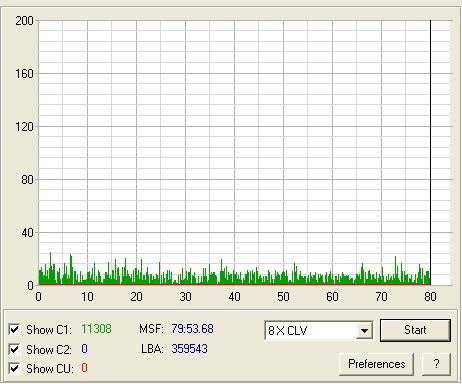Uncheck the Show C1 checkbox

[14, 329]
